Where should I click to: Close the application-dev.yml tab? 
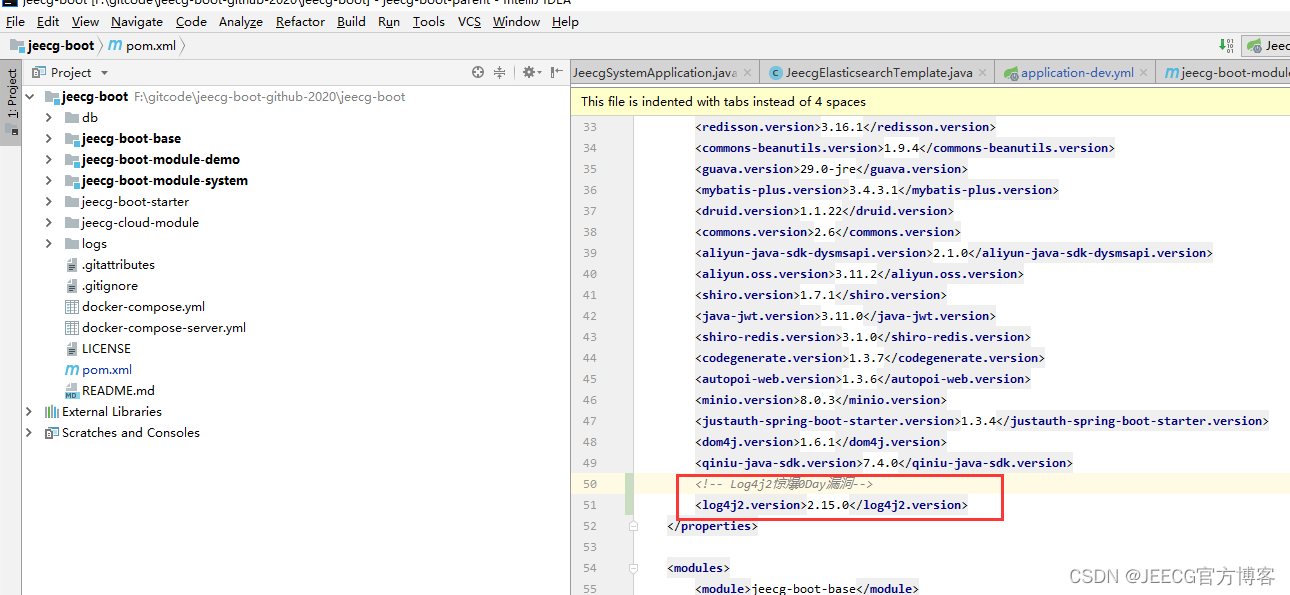point(1144,73)
